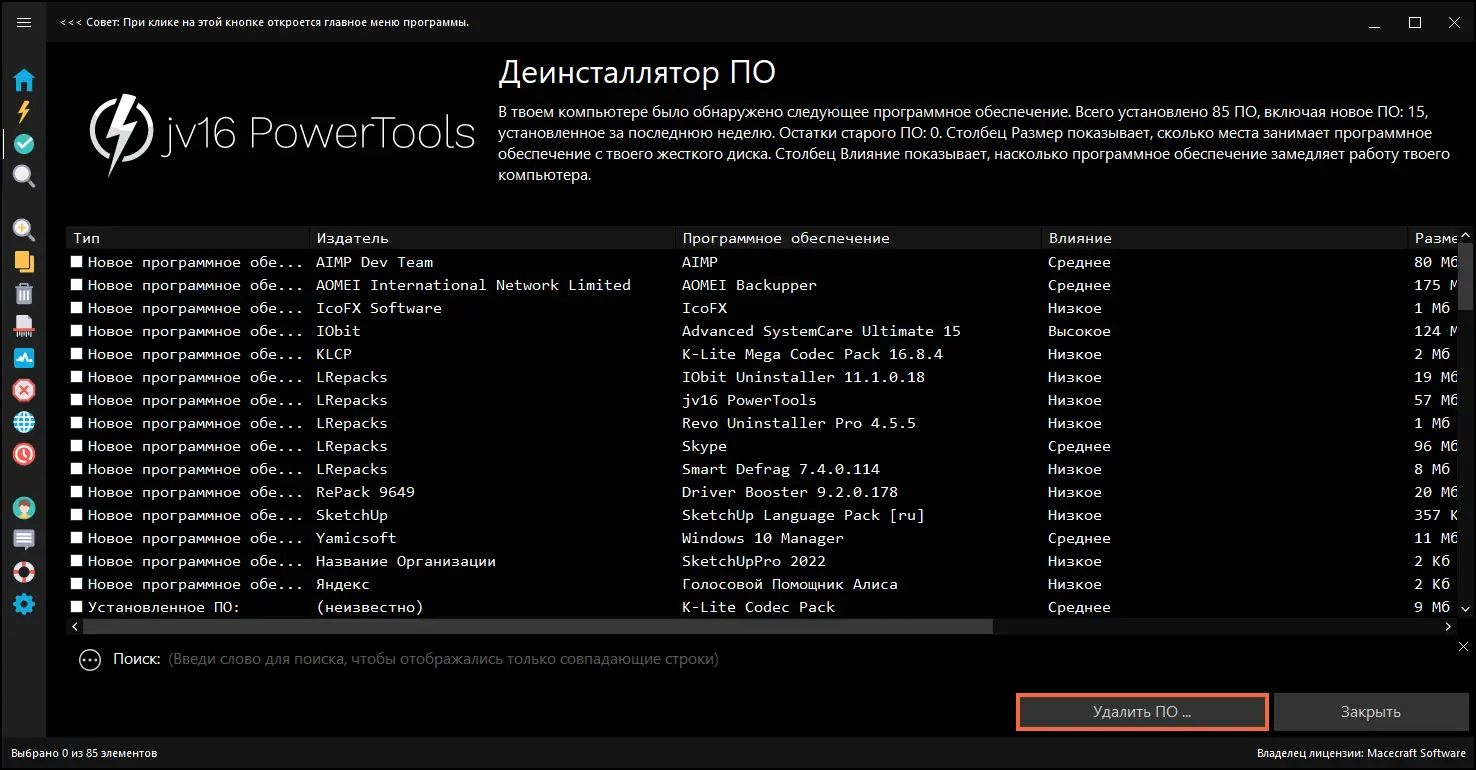Tick the checkbox for AOMEI Backupper row
The image size is (1476, 770).
click(77, 285)
